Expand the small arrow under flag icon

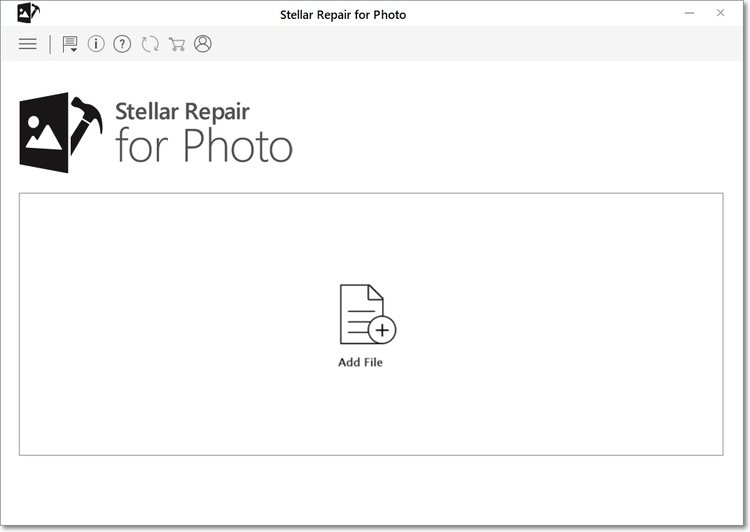coord(74,50)
